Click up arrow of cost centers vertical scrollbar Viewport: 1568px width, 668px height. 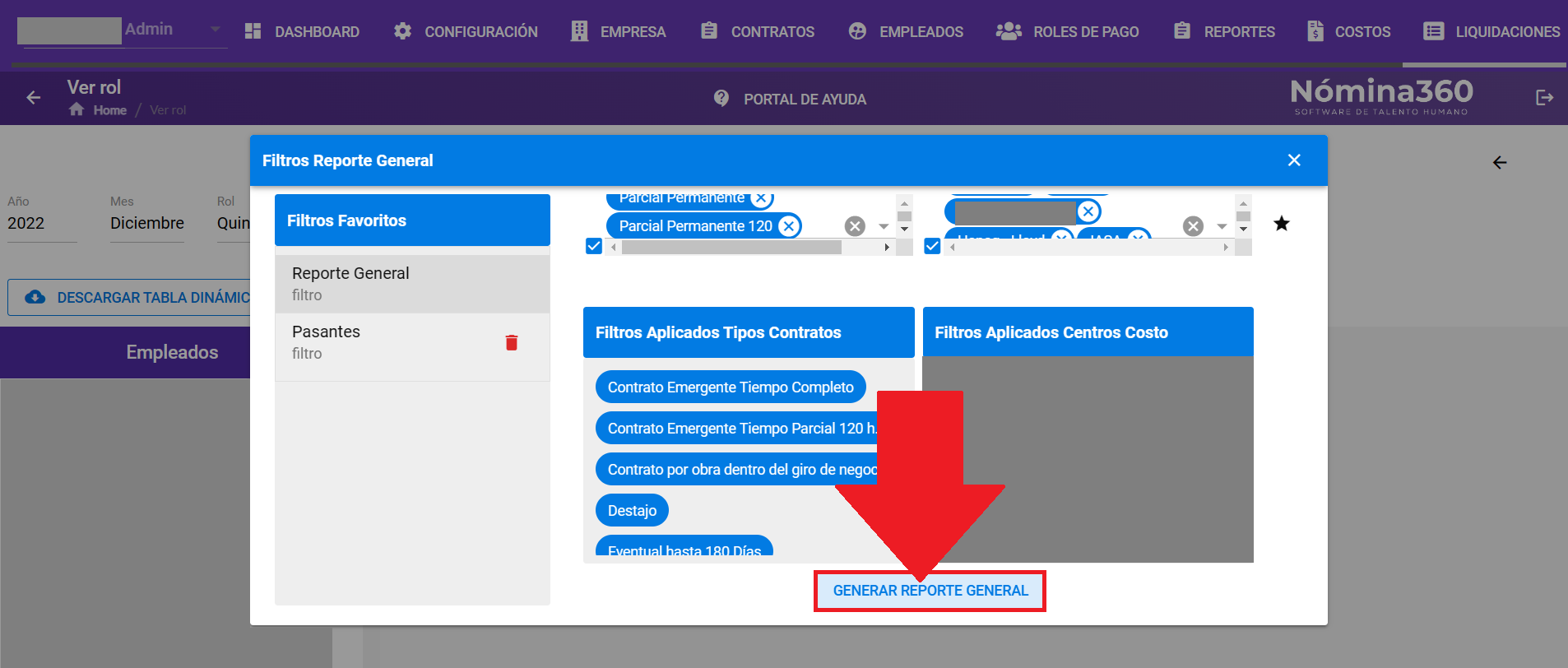point(1243,202)
